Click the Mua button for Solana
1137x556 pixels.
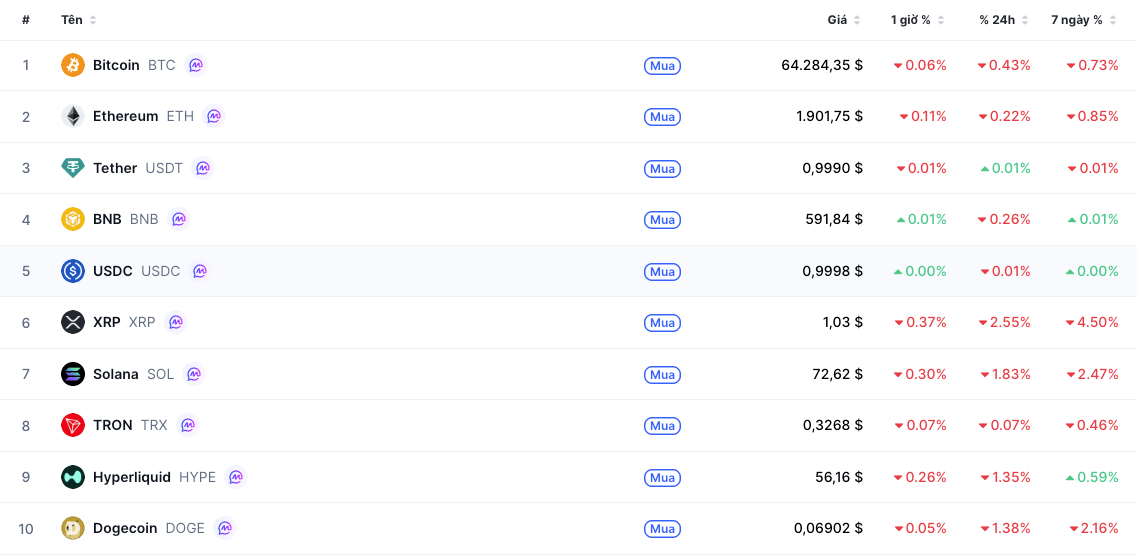coord(662,375)
